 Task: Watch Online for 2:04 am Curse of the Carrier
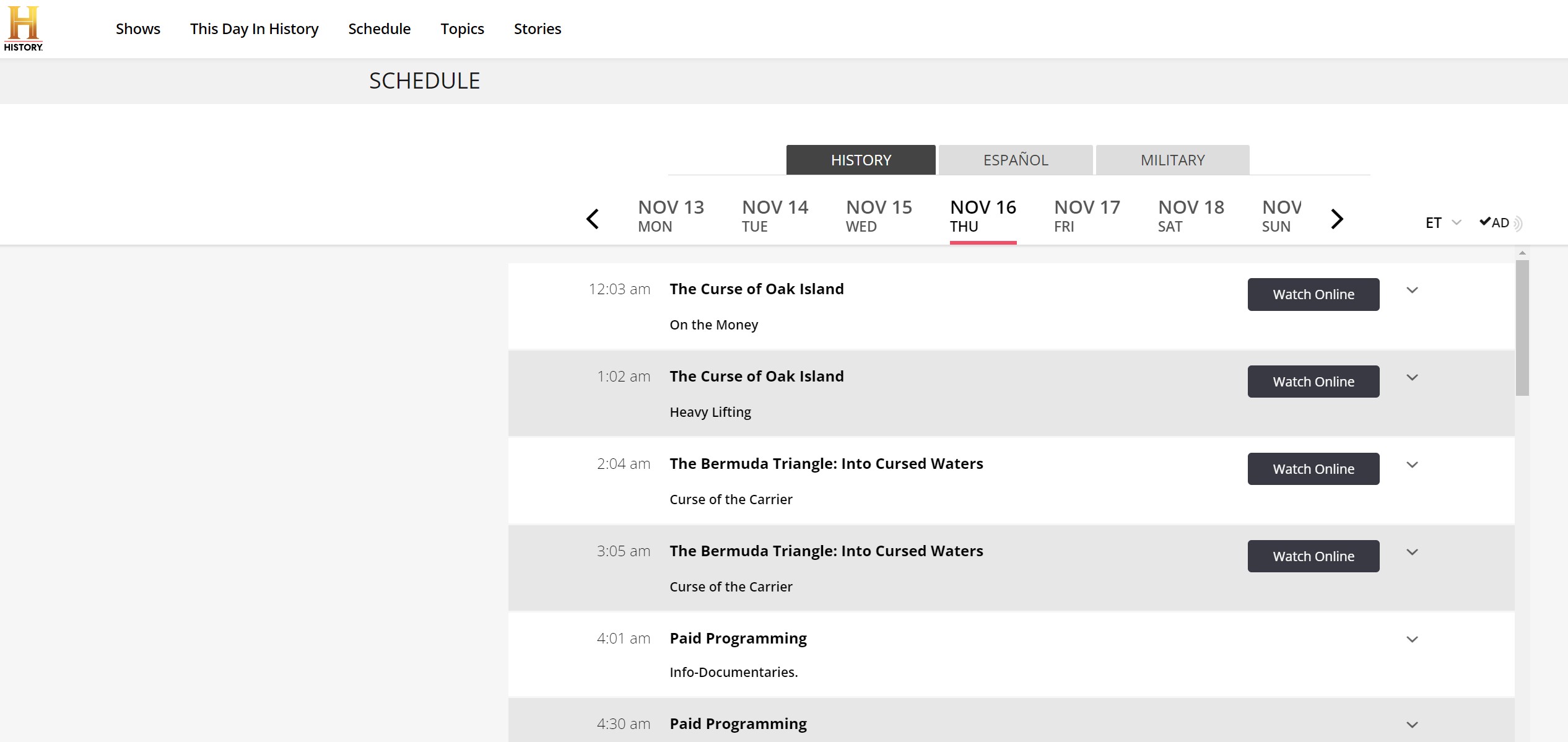click(1313, 469)
